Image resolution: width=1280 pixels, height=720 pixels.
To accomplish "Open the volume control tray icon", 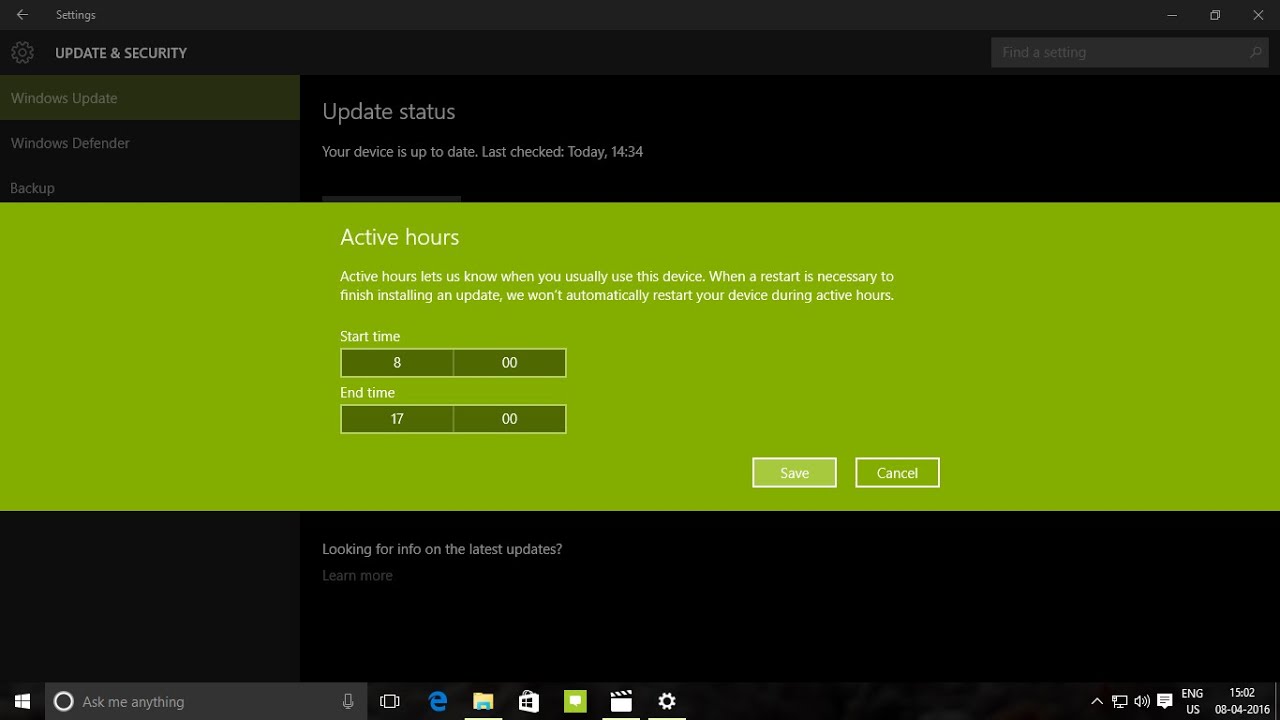I will coord(1142,701).
